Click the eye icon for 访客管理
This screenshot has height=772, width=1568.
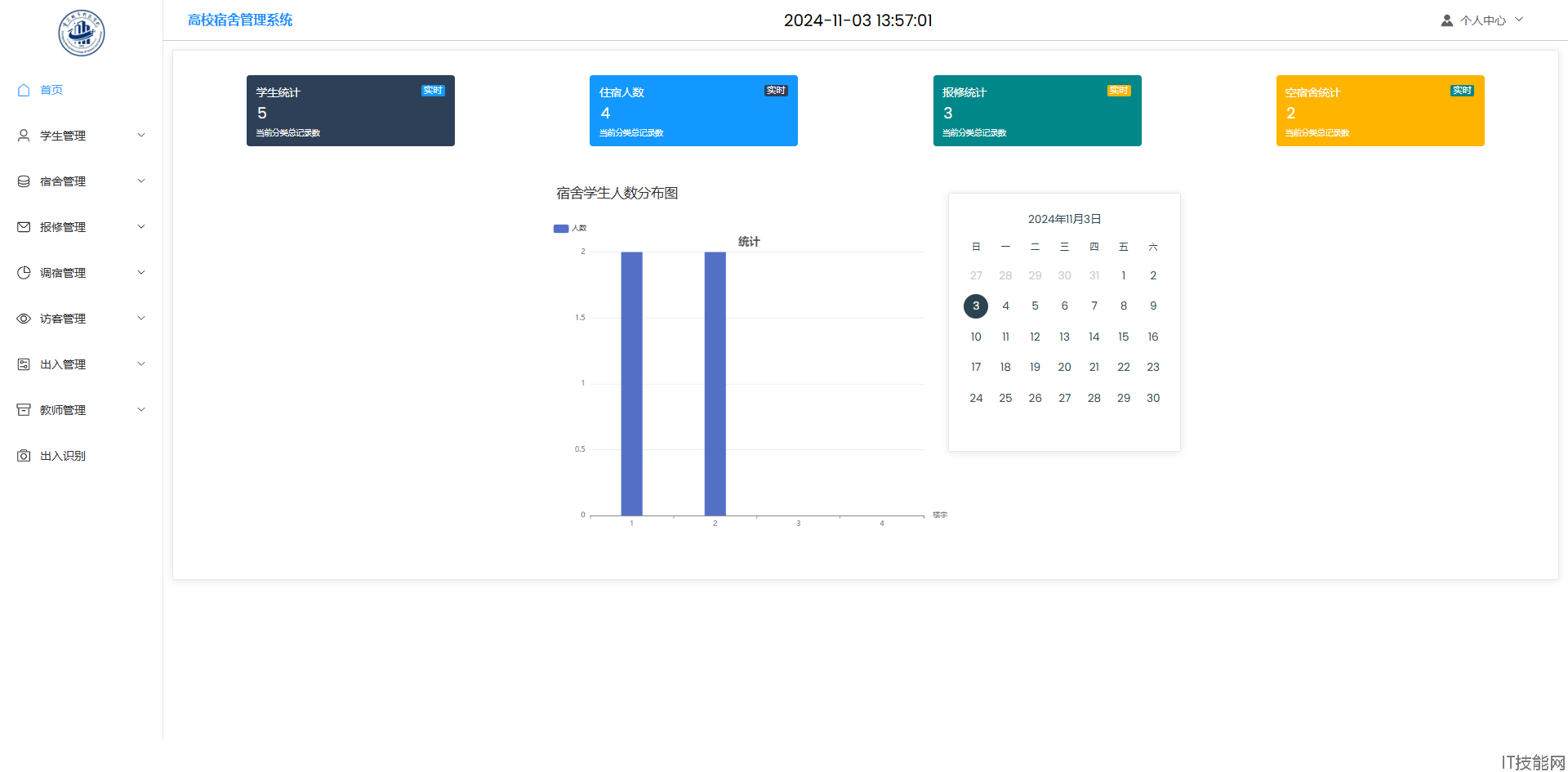click(24, 319)
